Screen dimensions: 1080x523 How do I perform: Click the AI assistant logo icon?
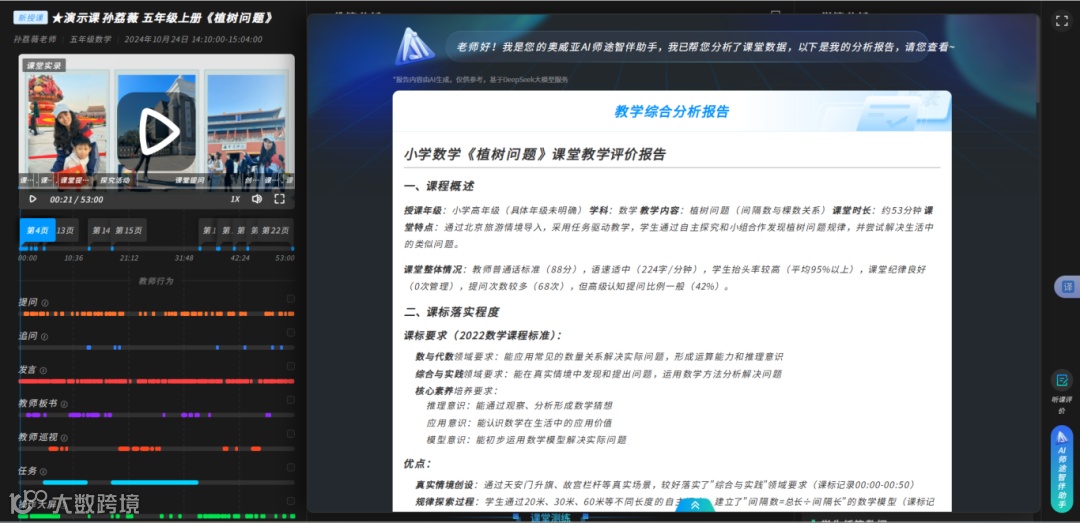click(x=415, y=48)
